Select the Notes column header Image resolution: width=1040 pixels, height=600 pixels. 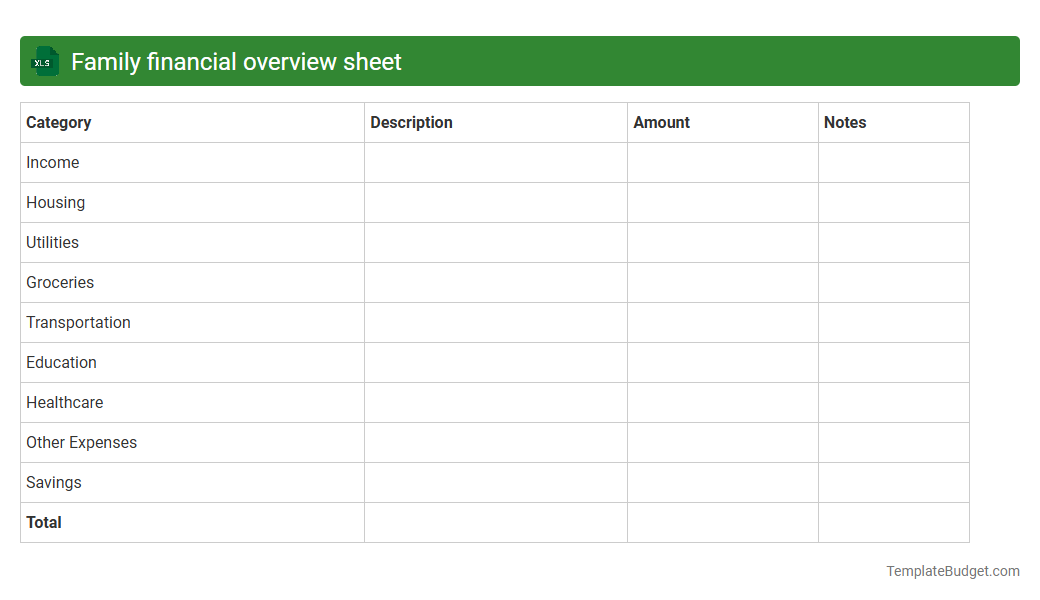(845, 122)
